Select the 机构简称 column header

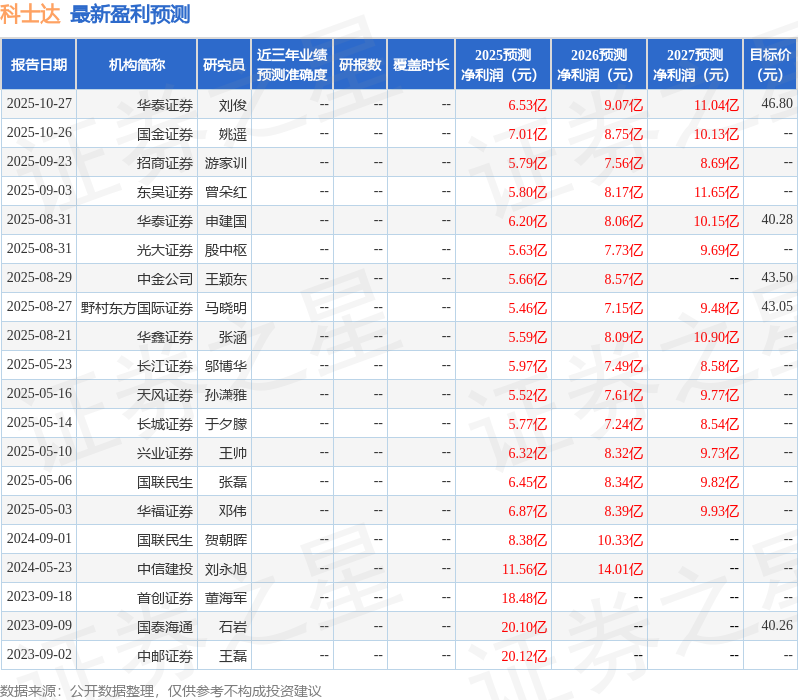(x=136, y=65)
